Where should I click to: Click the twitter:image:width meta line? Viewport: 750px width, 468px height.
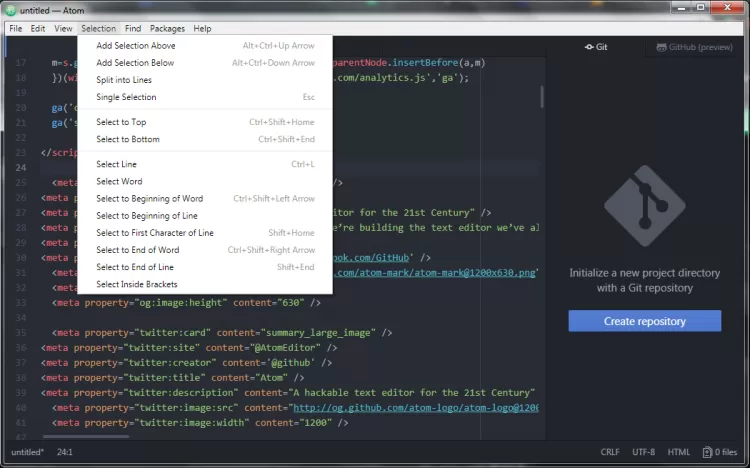(200, 423)
